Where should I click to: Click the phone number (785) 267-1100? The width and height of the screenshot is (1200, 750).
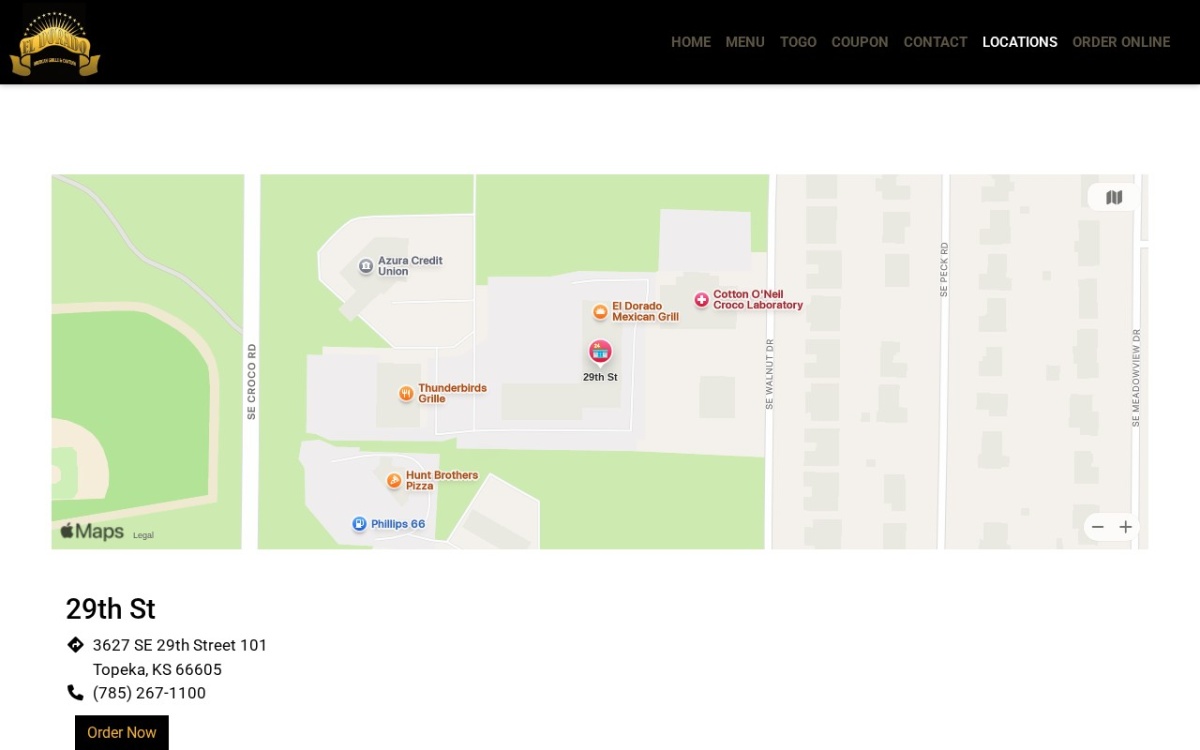149,693
